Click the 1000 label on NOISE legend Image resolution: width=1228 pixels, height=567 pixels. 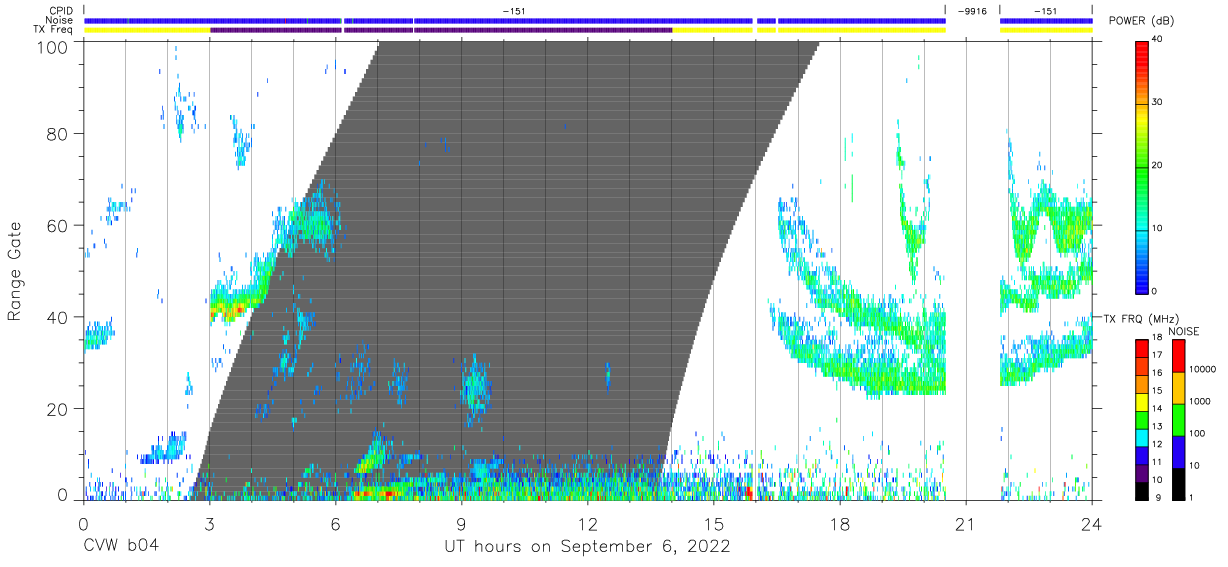point(1199,402)
